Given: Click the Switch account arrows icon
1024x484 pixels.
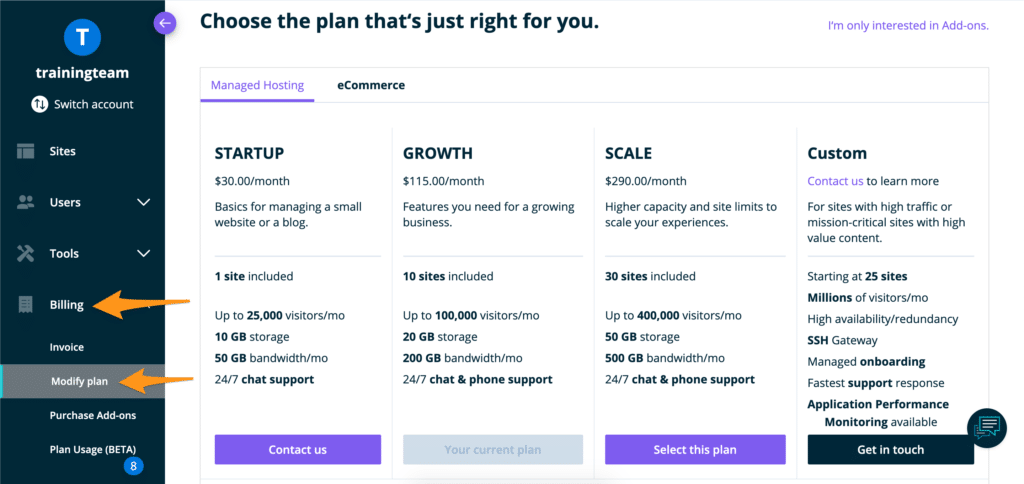Looking at the screenshot, I should [x=40, y=105].
